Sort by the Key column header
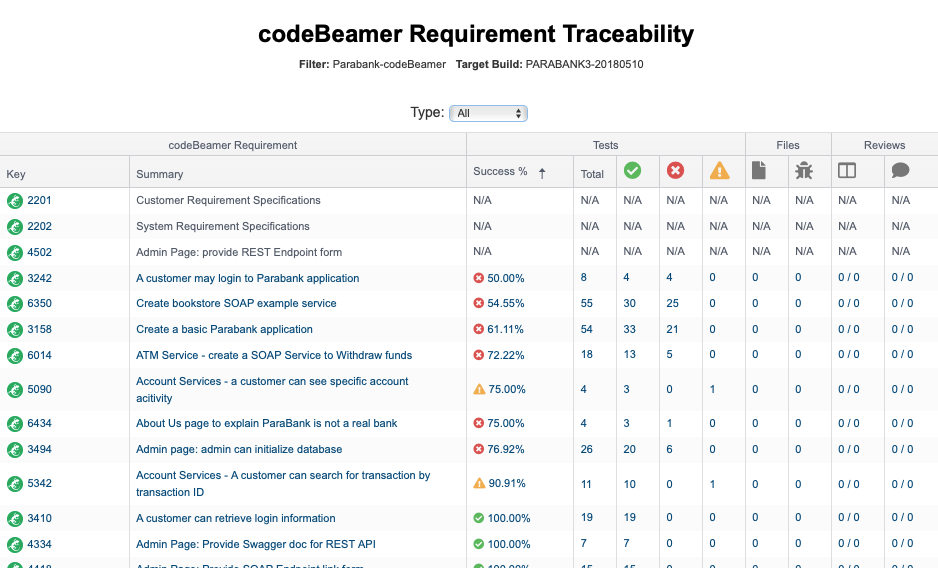Screen dimensions: 938x568 click(16, 174)
